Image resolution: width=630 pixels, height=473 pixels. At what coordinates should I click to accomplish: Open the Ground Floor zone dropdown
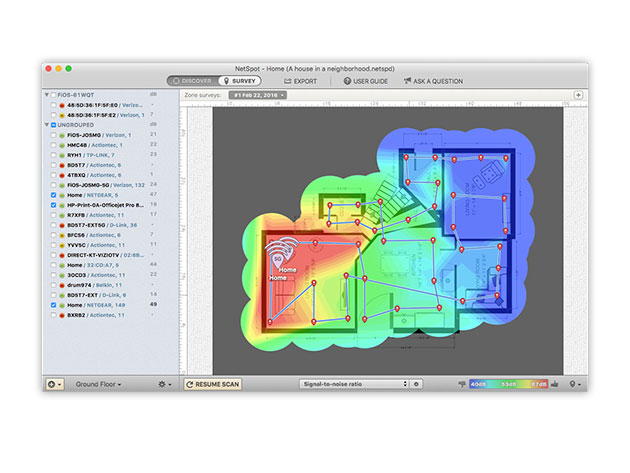[x=99, y=384]
